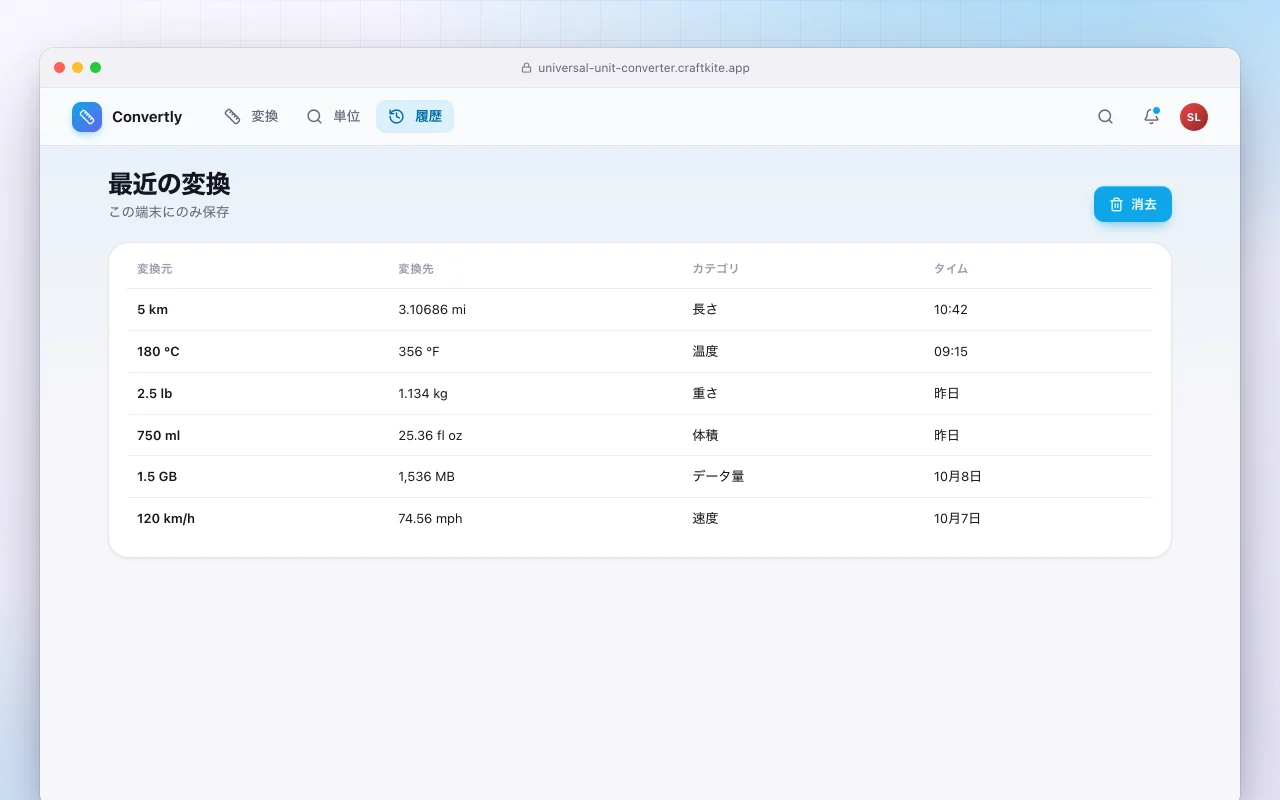1280x800 pixels.
Task: Click the lock icon in address bar
Action: (527, 68)
